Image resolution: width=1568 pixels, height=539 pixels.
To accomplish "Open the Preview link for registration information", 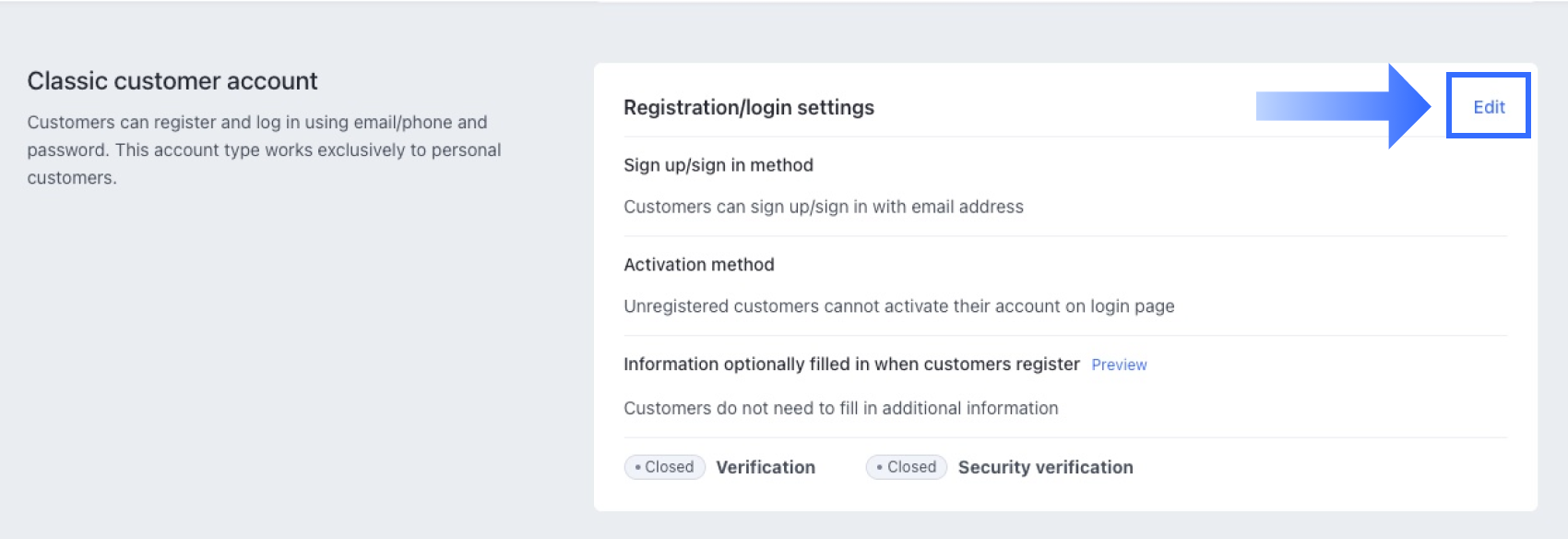I will click(1119, 365).
